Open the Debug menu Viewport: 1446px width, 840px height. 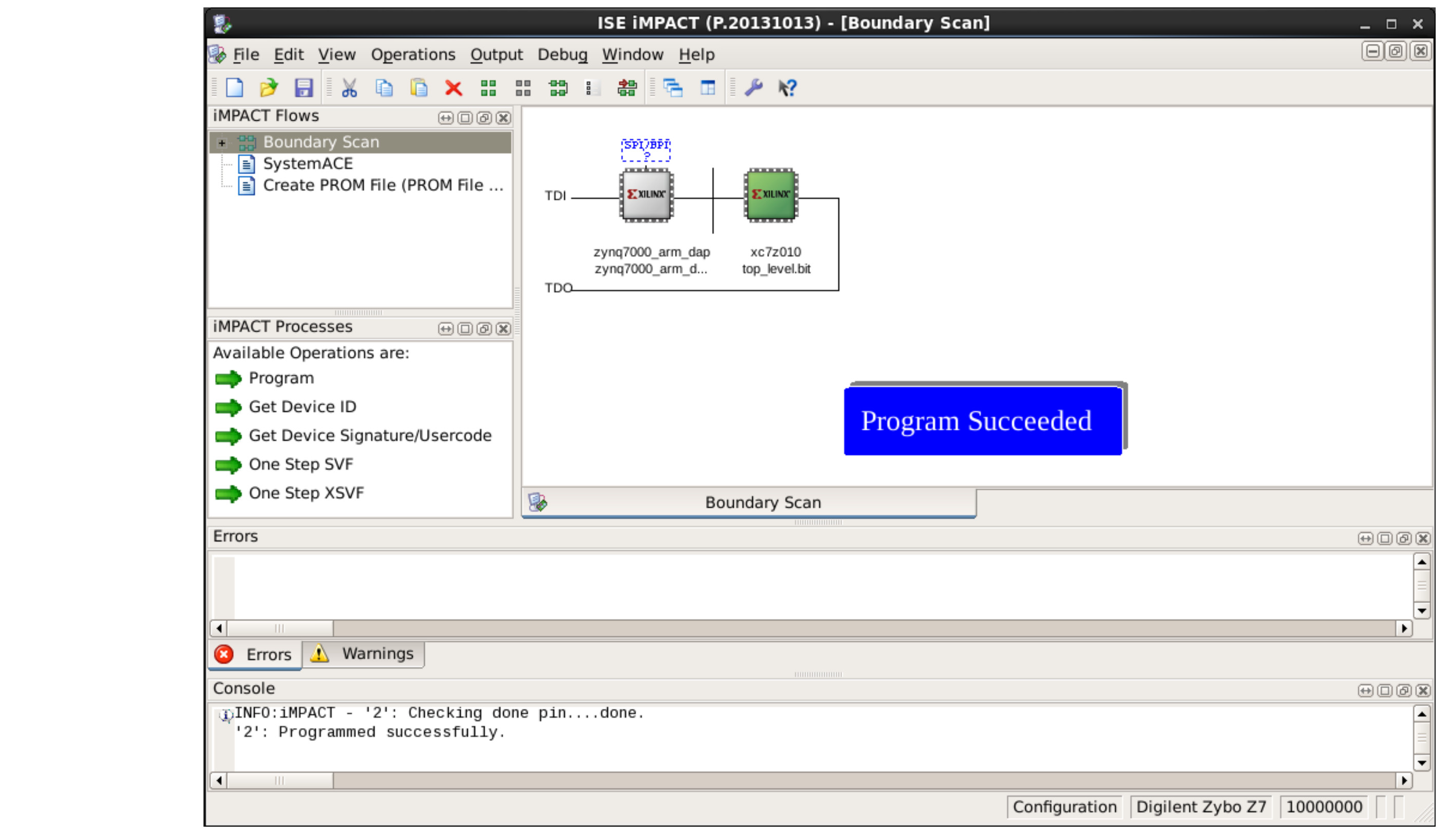tap(563, 55)
